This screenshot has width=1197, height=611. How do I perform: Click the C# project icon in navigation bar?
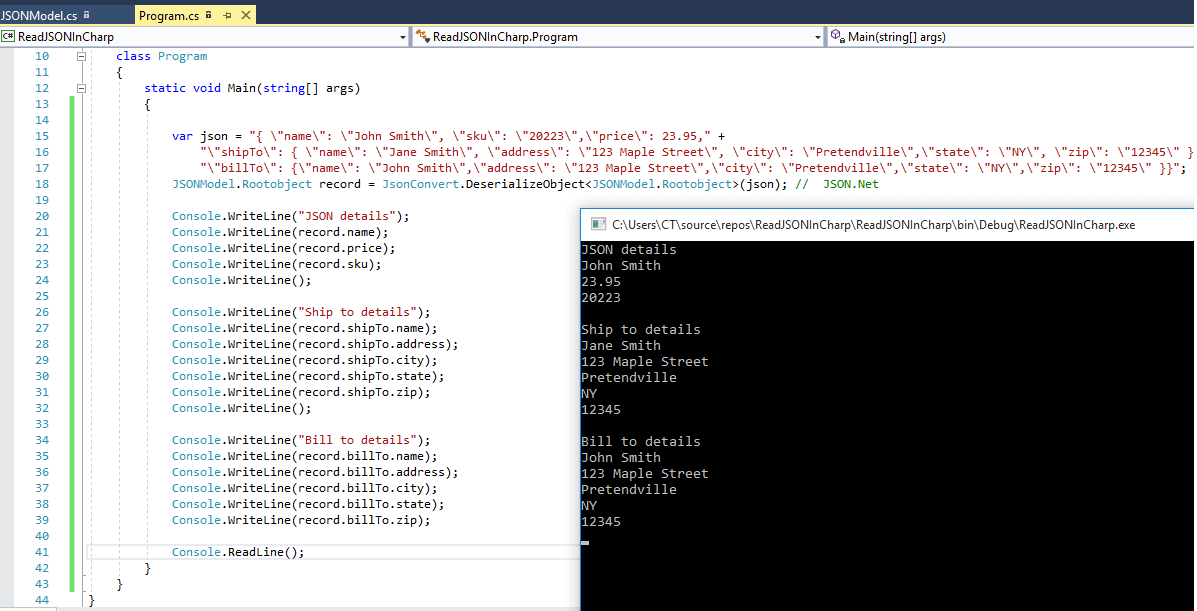pyautogui.click(x=9, y=36)
